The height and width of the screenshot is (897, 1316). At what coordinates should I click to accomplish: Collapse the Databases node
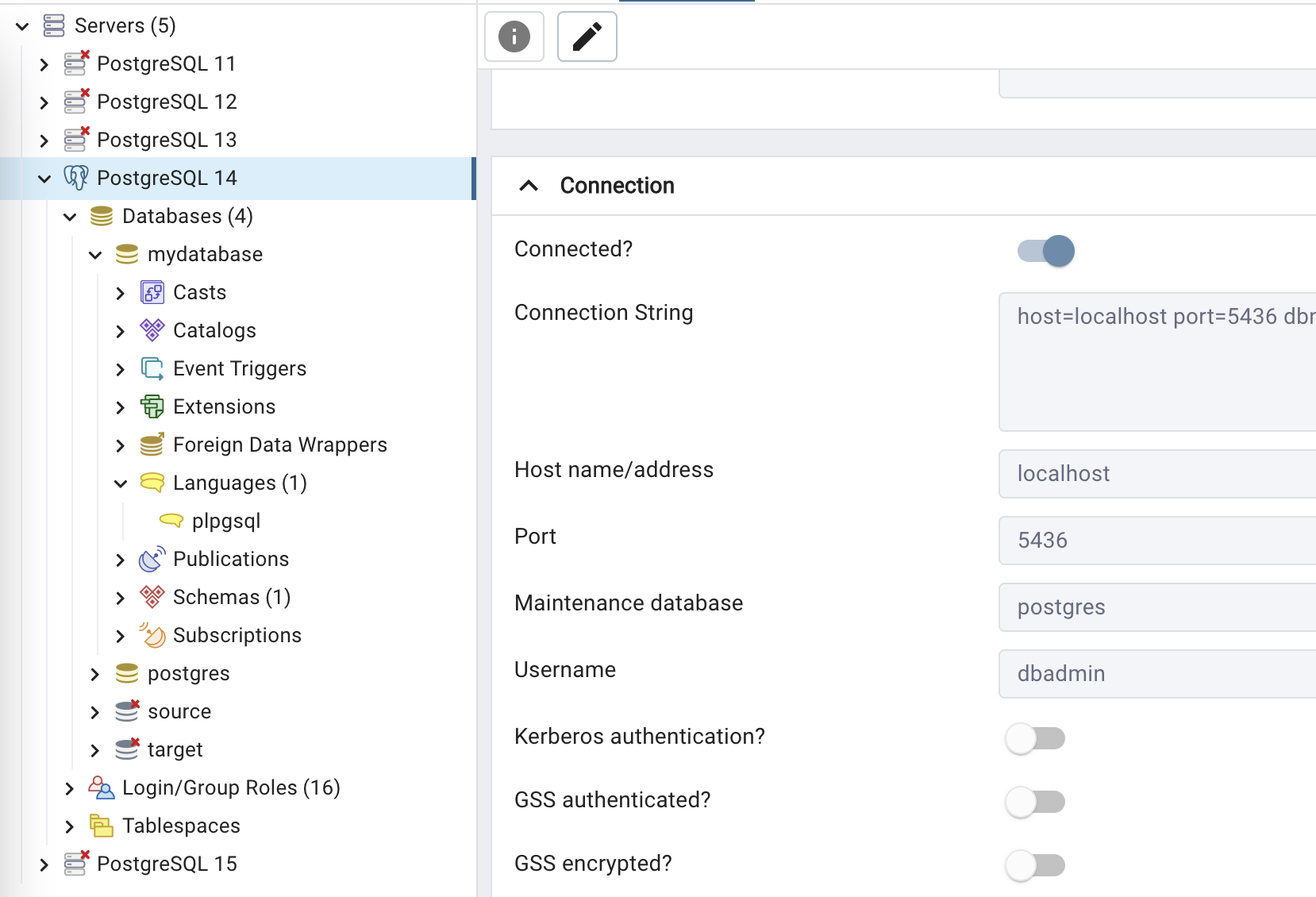click(x=70, y=216)
